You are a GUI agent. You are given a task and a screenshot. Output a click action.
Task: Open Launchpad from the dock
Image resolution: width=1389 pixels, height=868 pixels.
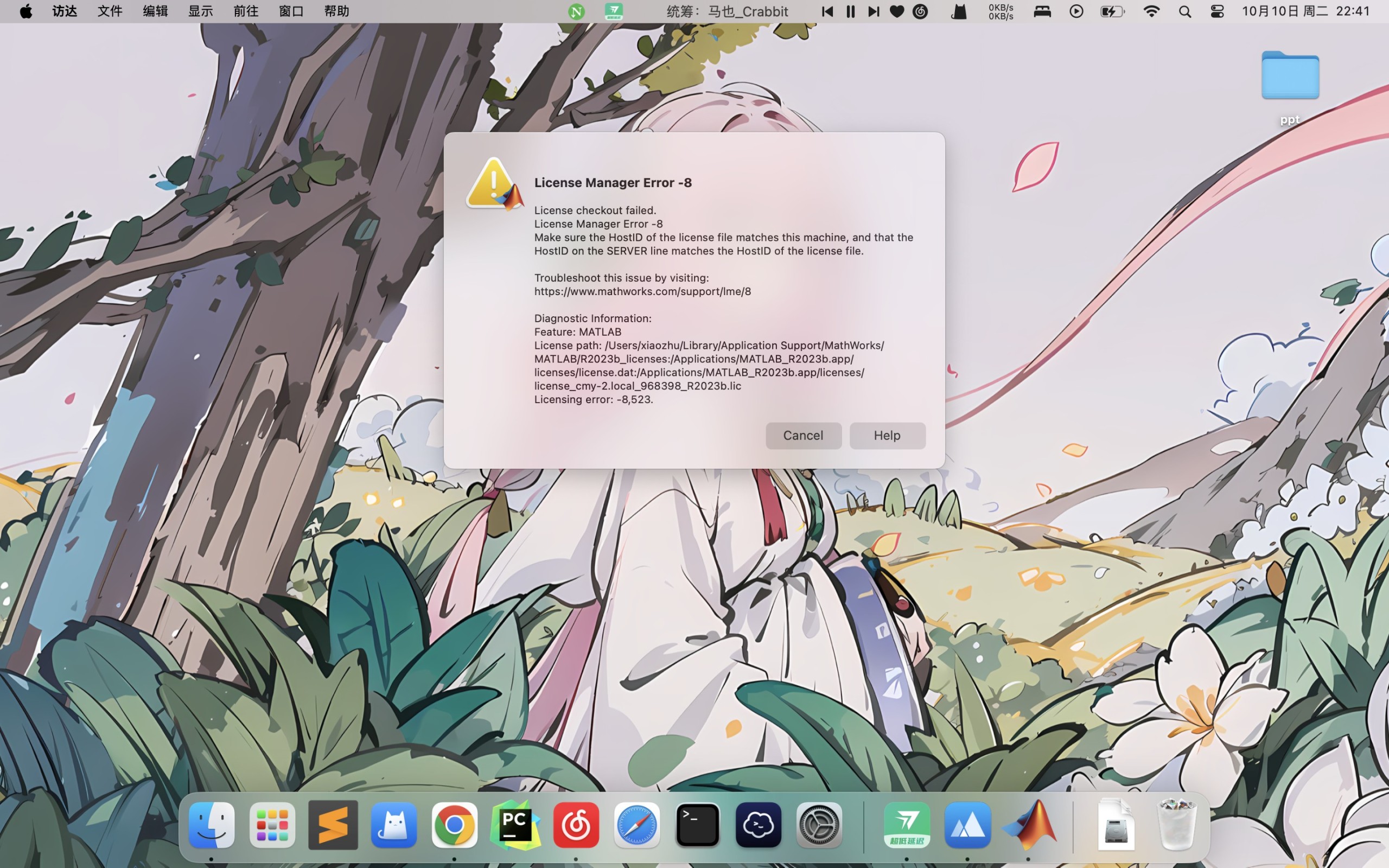tap(272, 826)
